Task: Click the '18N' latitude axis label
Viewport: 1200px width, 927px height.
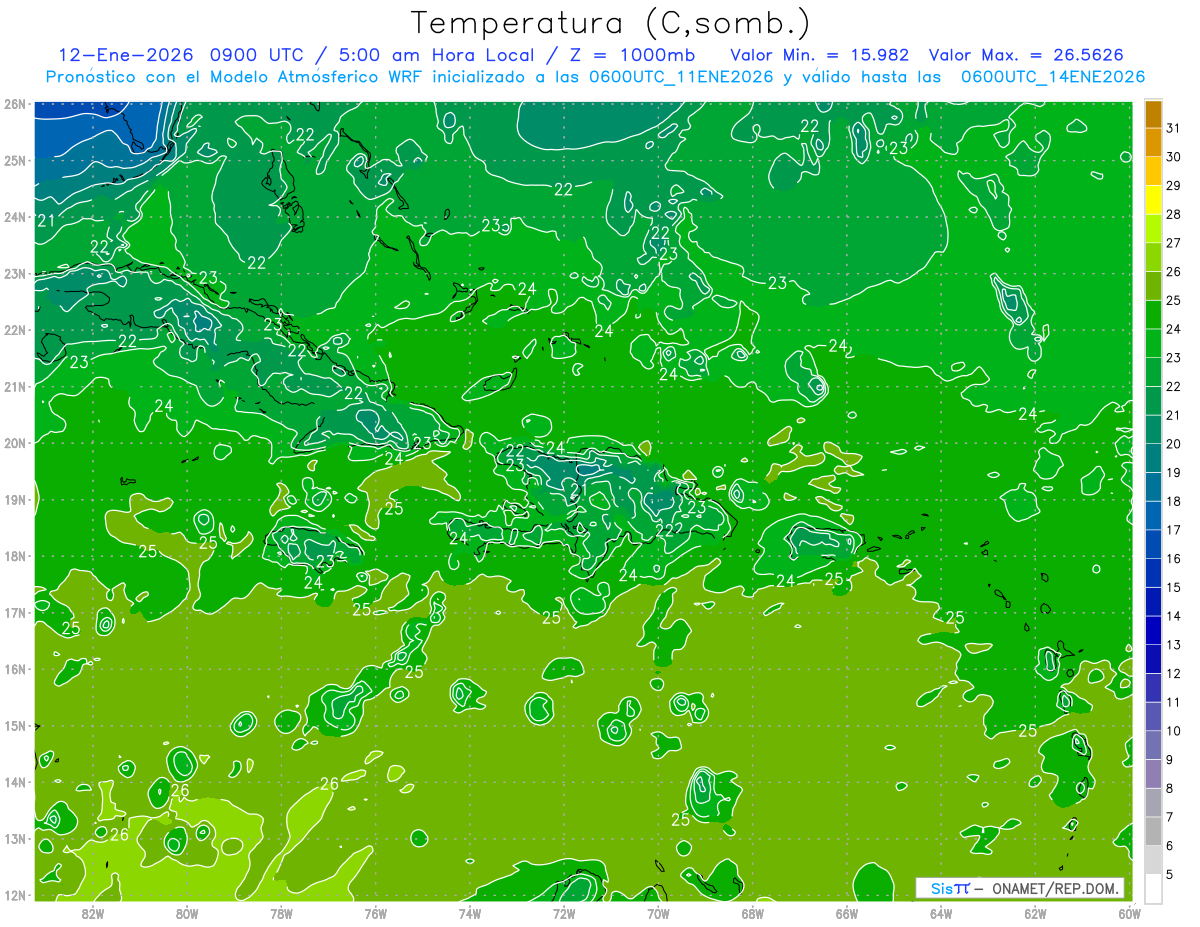Action: pos(14,556)
